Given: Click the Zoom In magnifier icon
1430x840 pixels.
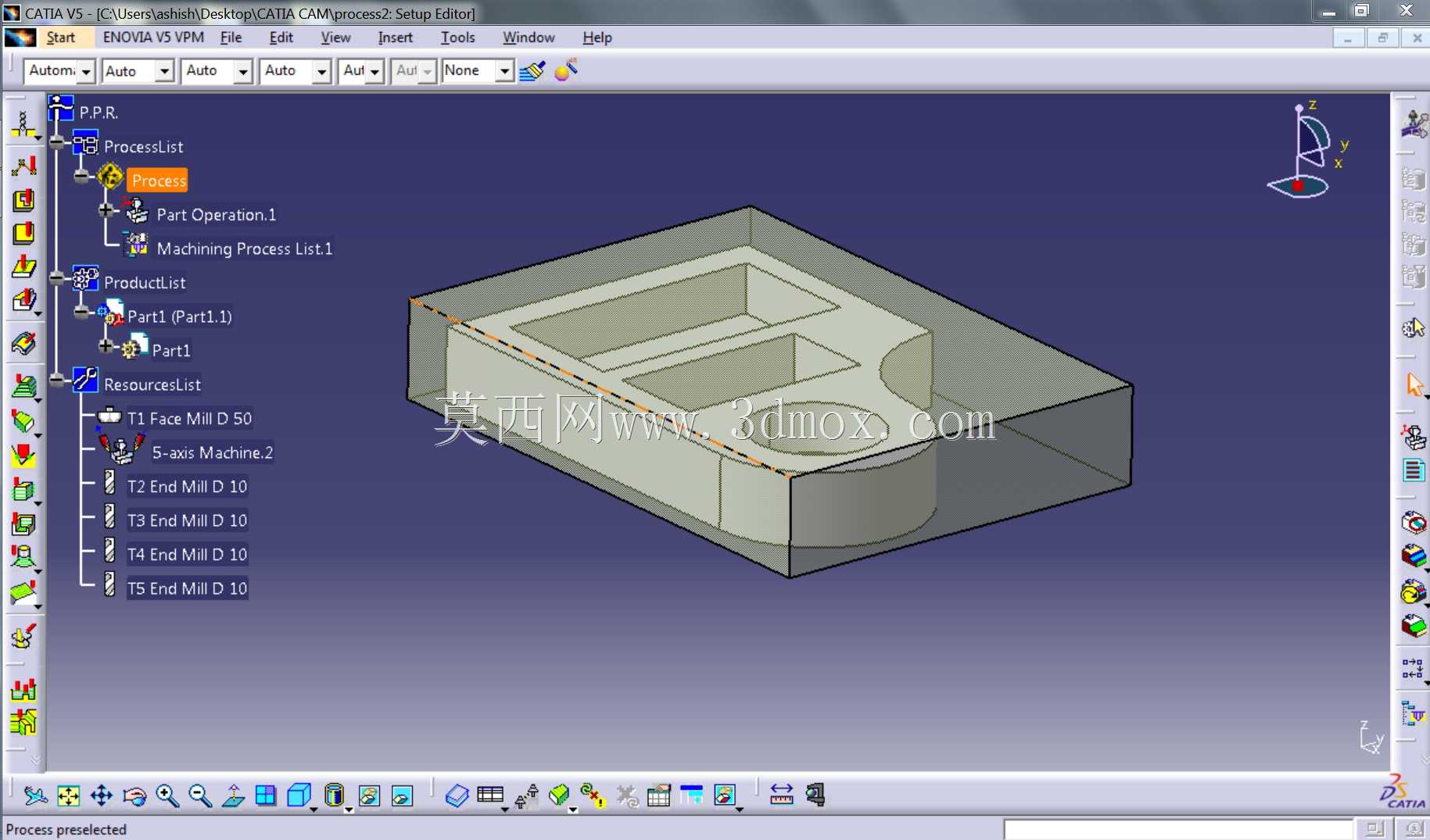Looking at the screenshot, I should (x=167, y=795).
